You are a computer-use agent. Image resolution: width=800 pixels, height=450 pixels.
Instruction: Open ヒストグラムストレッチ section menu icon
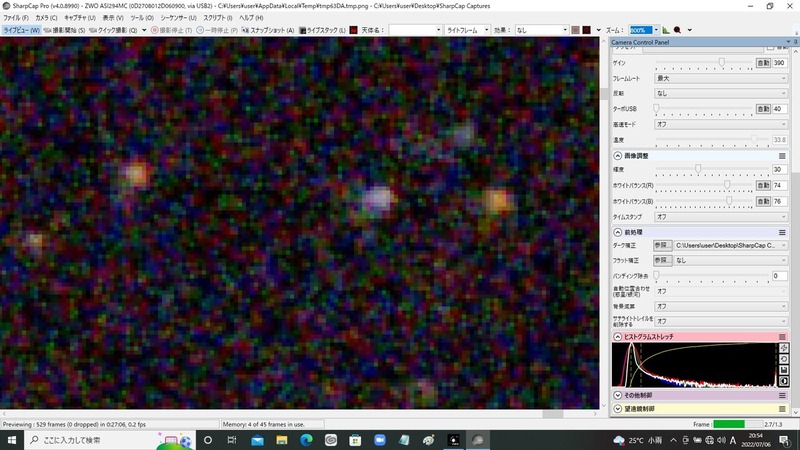point(782,337)
